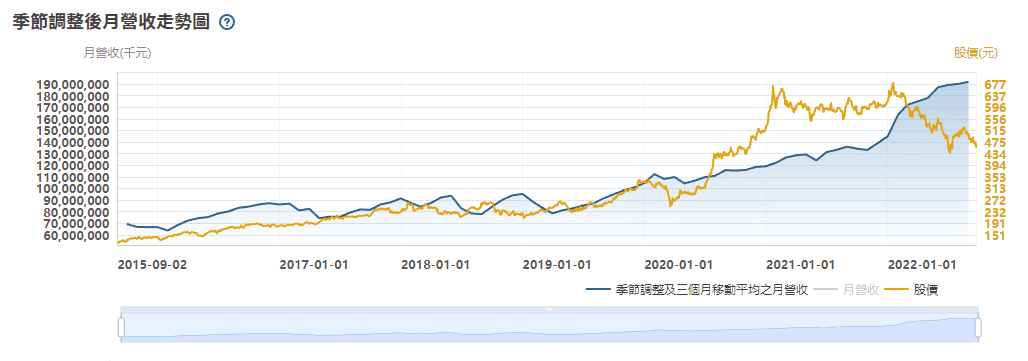Viewport: 1028px width, 361px height.
Task: Click the revenue line endpoint at far right
Action: [968, 82]
